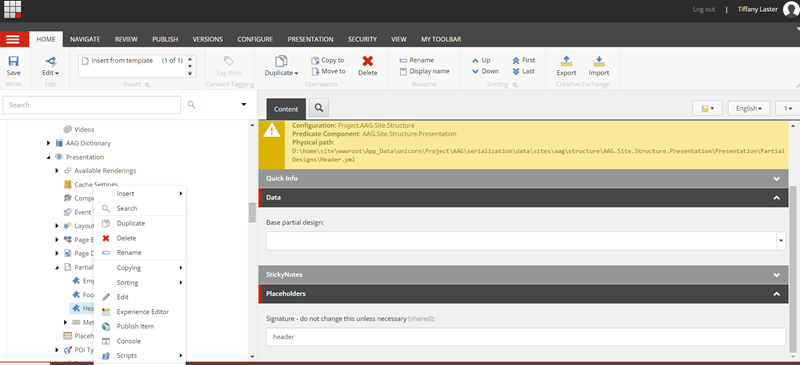This screenshot has height=365, width=800.
Task: Click the content tree Search field
Action: 91,105
